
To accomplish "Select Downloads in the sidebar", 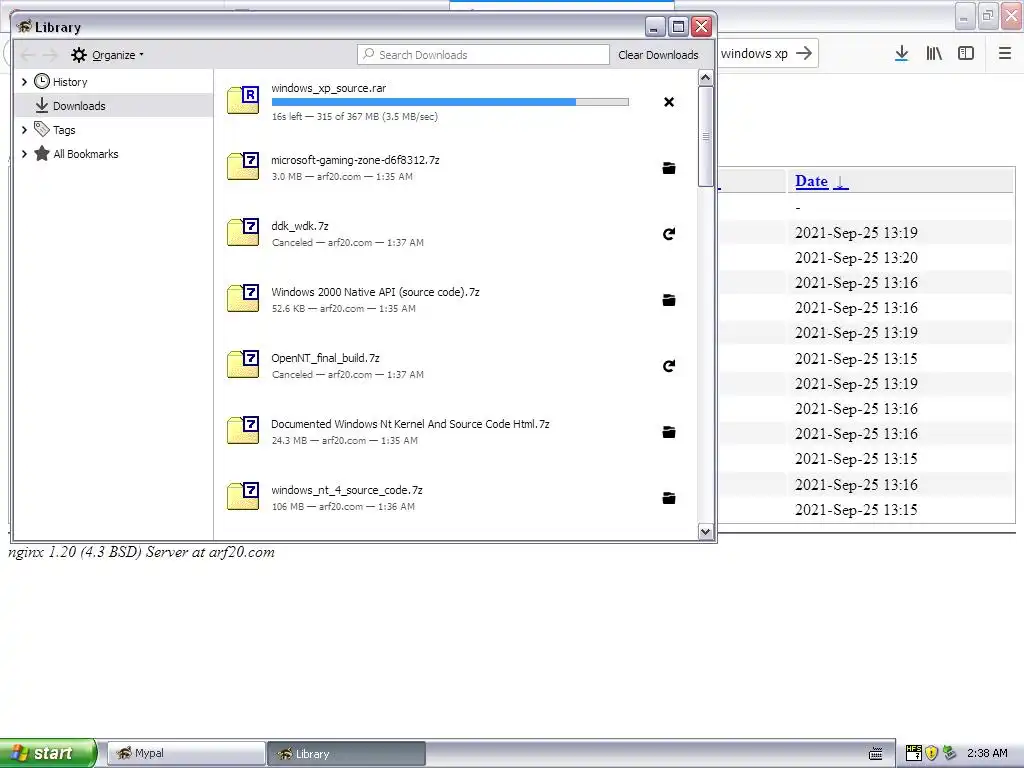I will click(114, 105).
